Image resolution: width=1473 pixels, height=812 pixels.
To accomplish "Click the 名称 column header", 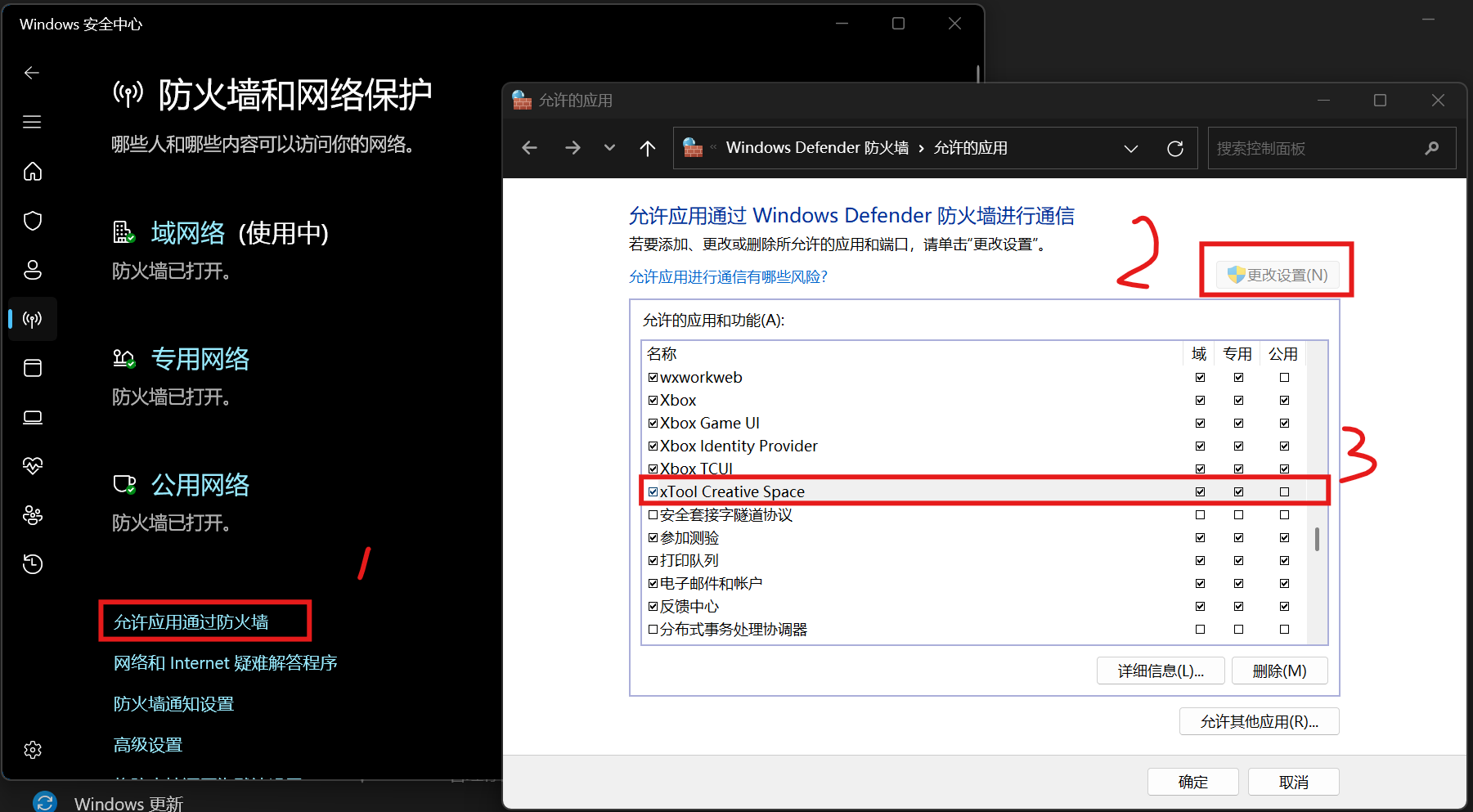I will (662, 353).
